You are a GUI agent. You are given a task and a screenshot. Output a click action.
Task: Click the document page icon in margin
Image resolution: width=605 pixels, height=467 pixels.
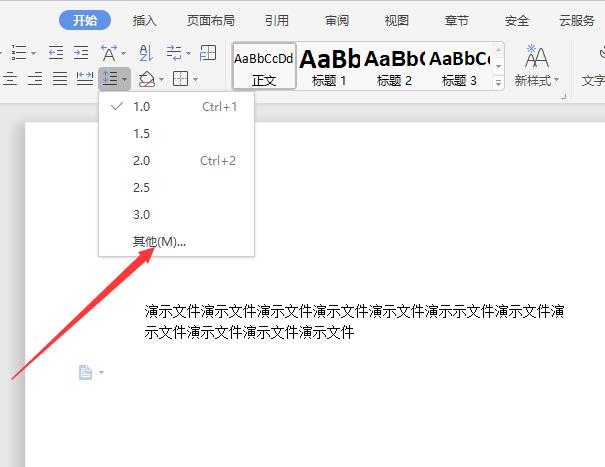(x=86, y=372)
